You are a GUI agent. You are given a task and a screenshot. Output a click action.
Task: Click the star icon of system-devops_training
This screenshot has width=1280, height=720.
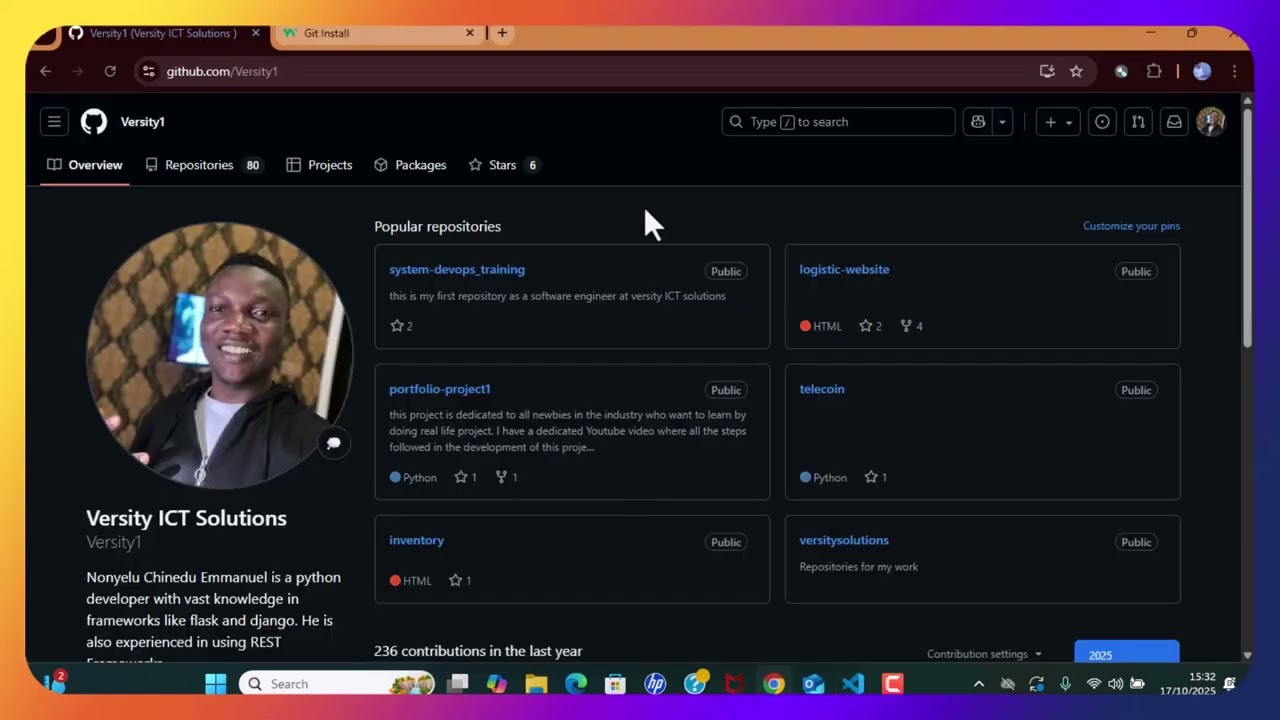(397, 326)
